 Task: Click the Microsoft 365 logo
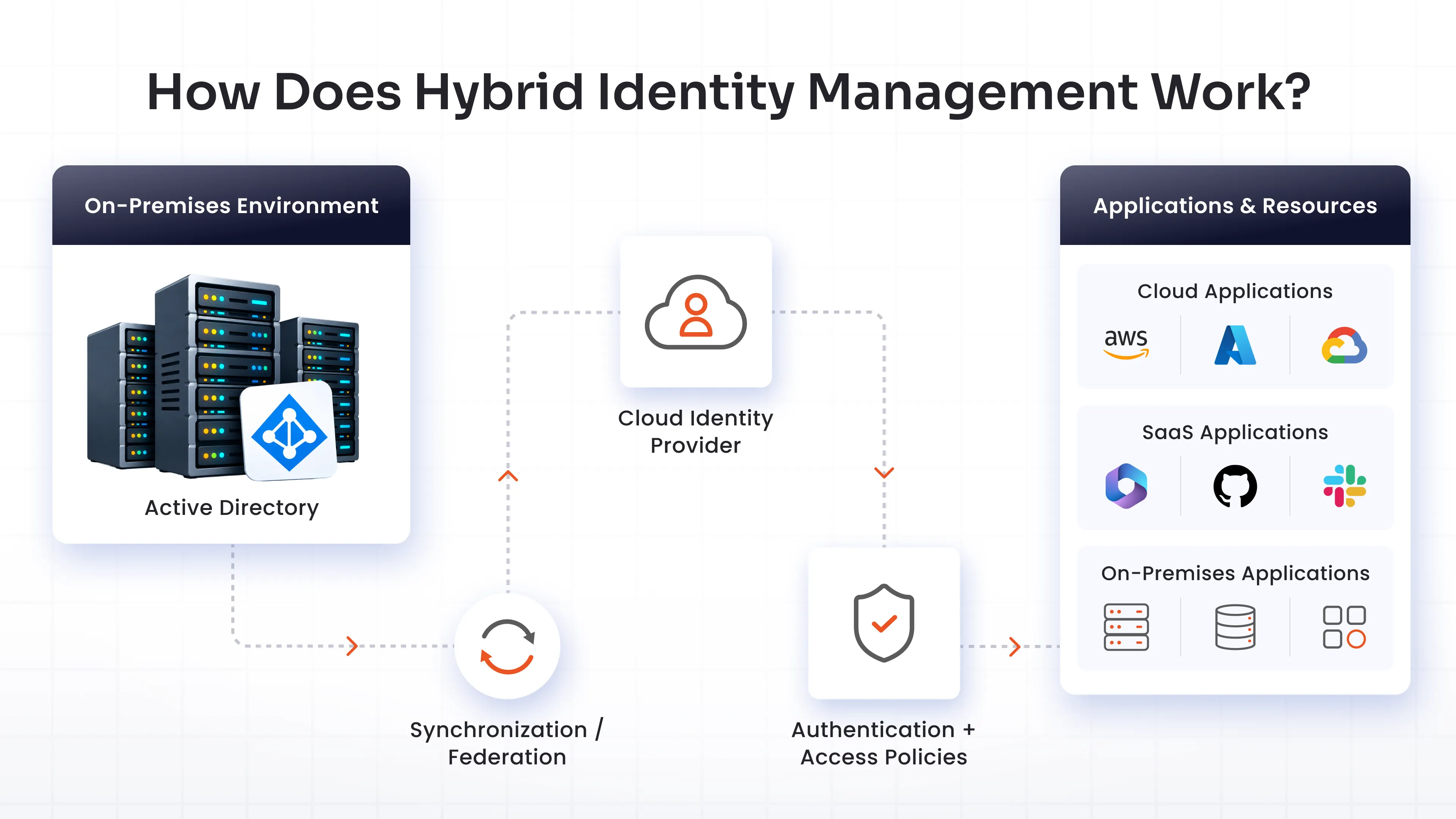pyautogui.click(x=1126, y=486)
